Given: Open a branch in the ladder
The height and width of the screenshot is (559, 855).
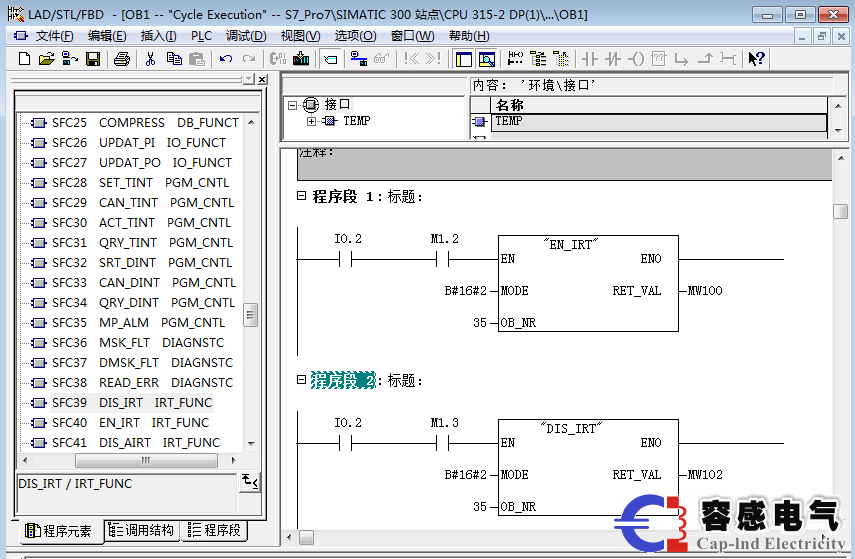Looking at the screenshot, I should 681,59.
